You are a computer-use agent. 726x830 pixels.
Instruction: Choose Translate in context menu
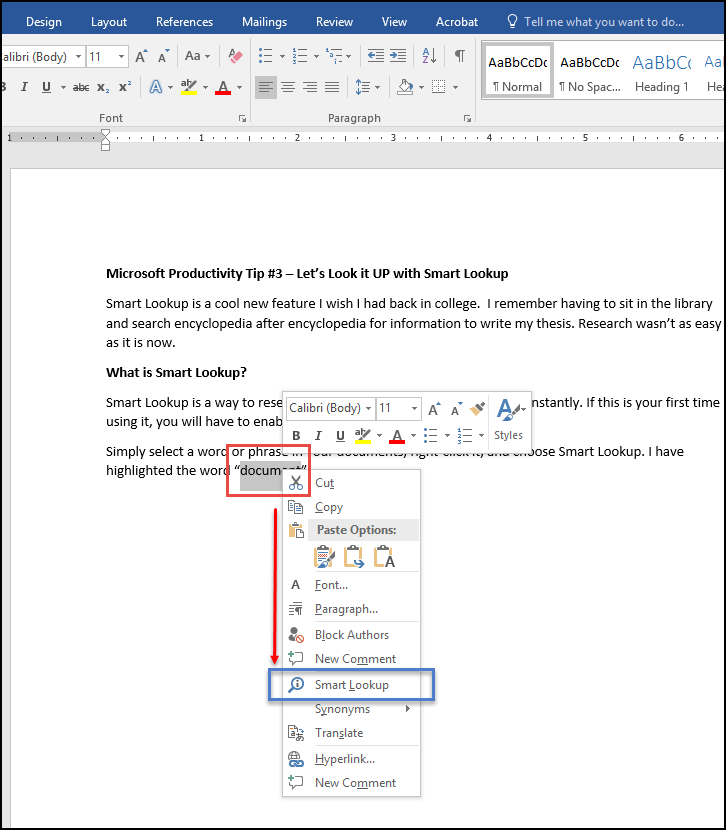click(x=351, y=733)
